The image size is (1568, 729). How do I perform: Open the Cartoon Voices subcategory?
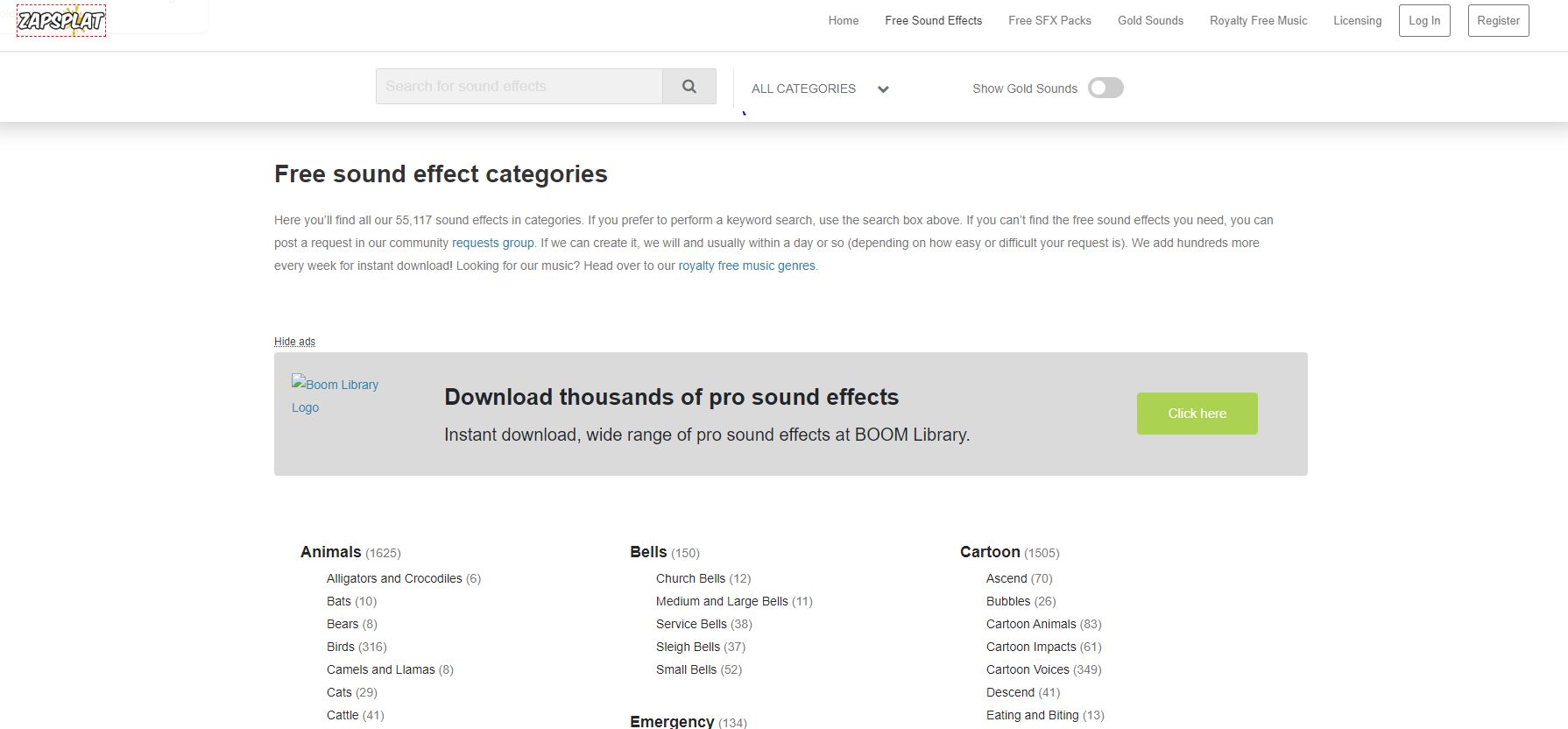click(1028, 669)
